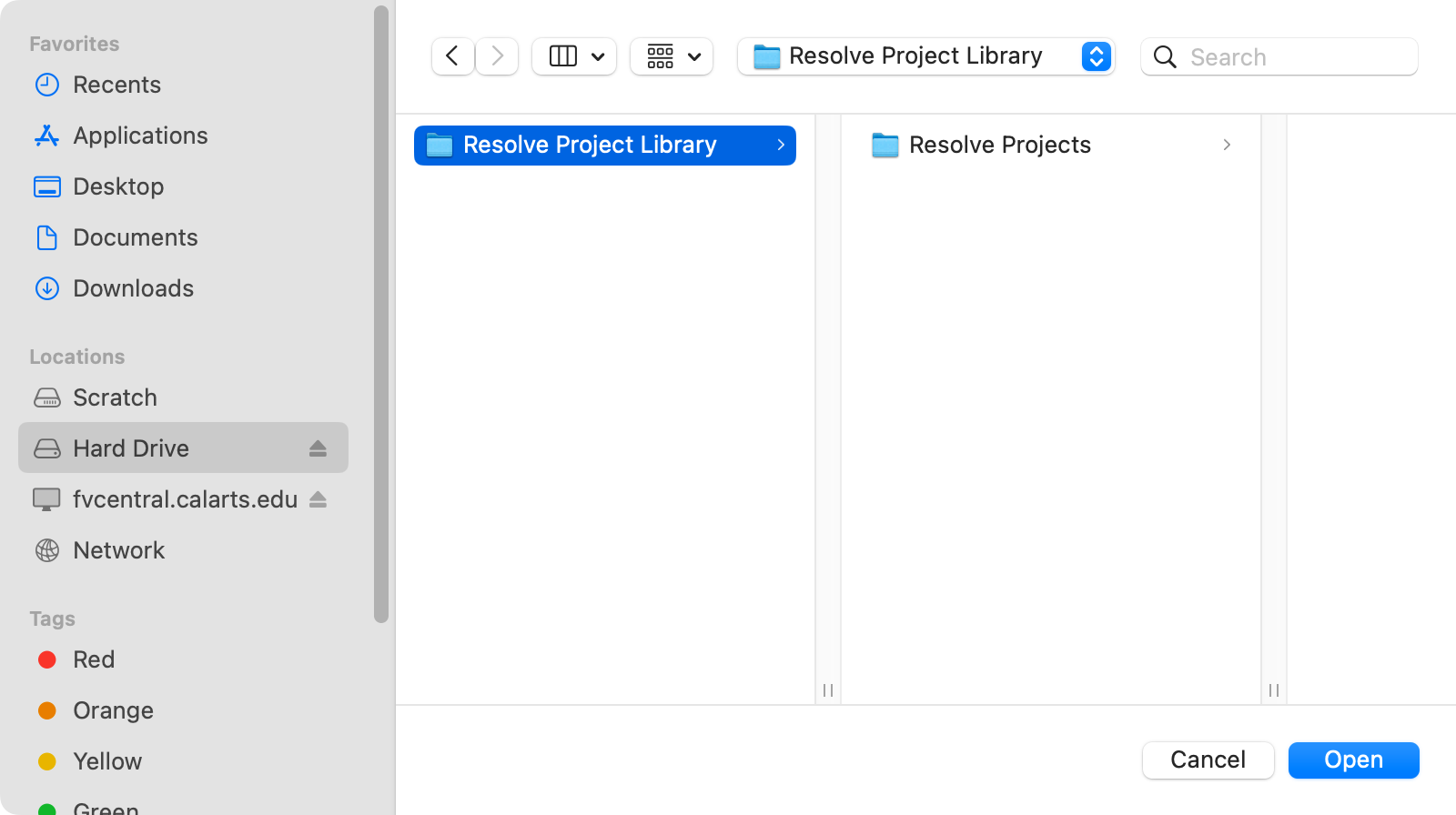Click the Documents page icon

[47, 237]
